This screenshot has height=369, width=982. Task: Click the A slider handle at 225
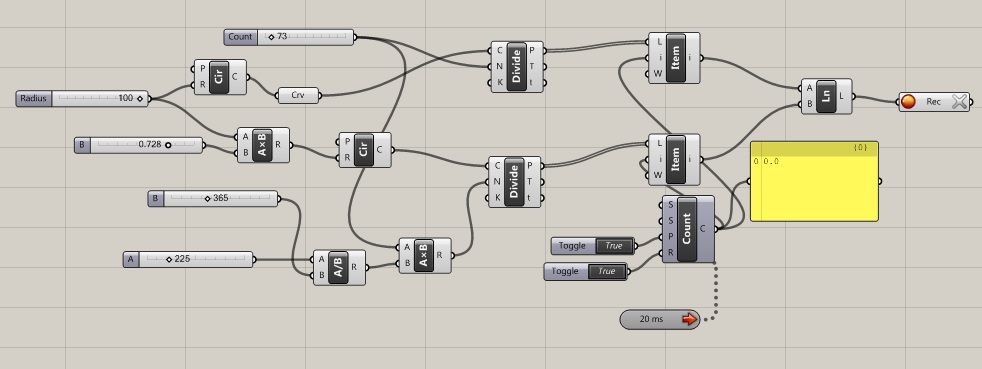(169, 259)
